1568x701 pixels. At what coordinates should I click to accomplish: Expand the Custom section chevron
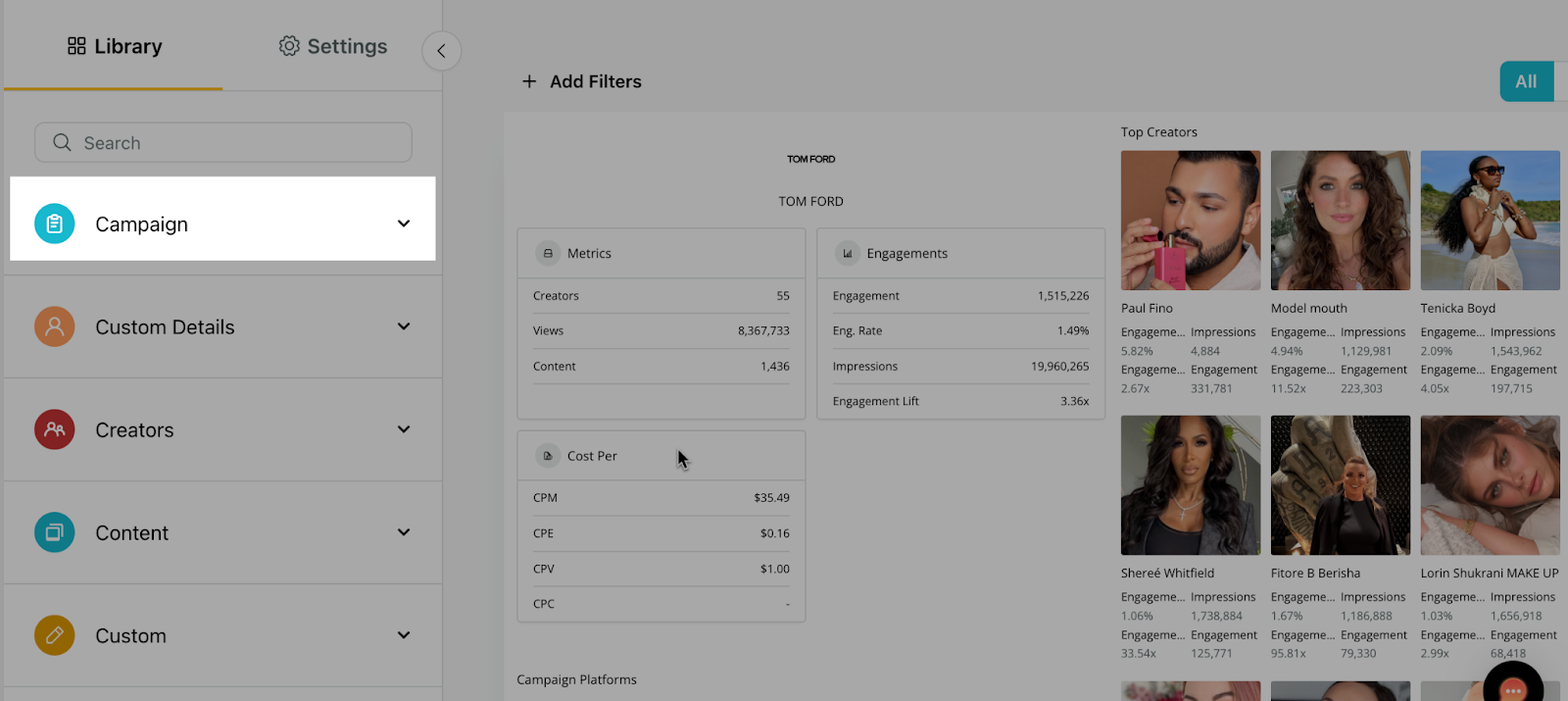(x=404, y=635)
